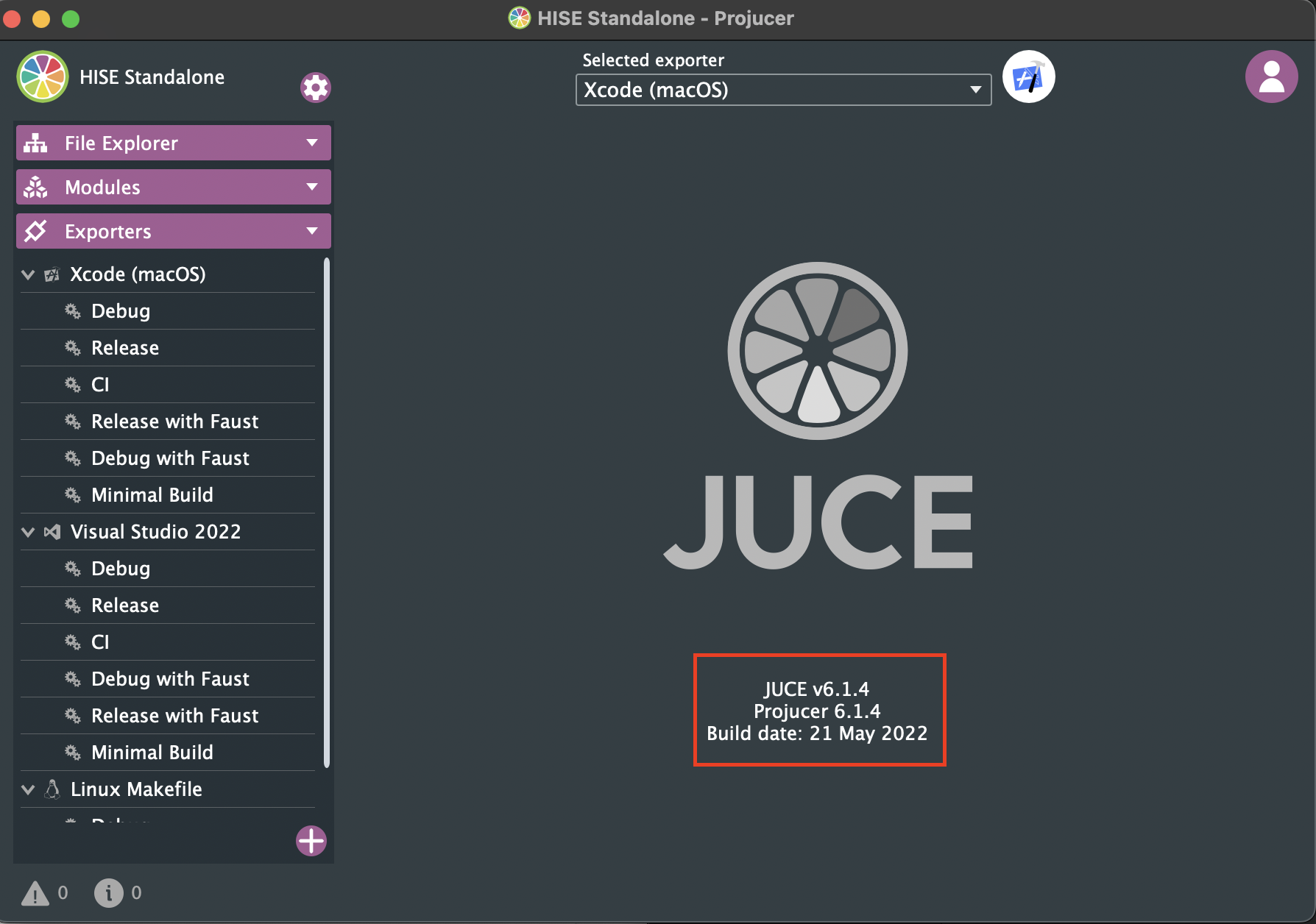Click the Linux Makefile penguin icon
Viewport: 1316px width, 924px height.
pos(52,789)
